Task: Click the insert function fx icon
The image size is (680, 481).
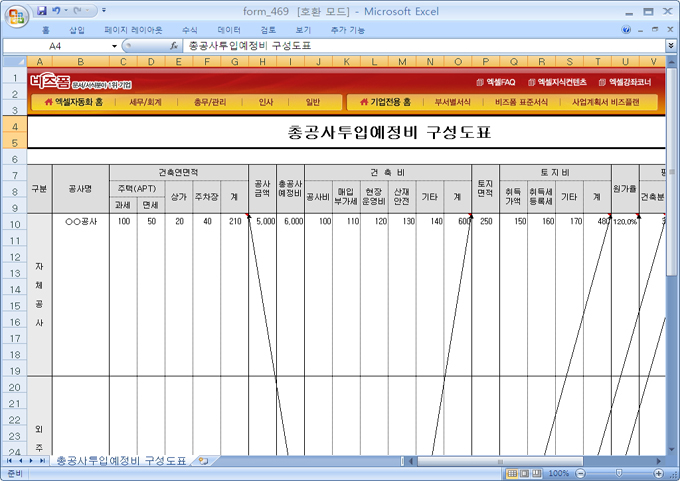Action: [x=174, y=46]
